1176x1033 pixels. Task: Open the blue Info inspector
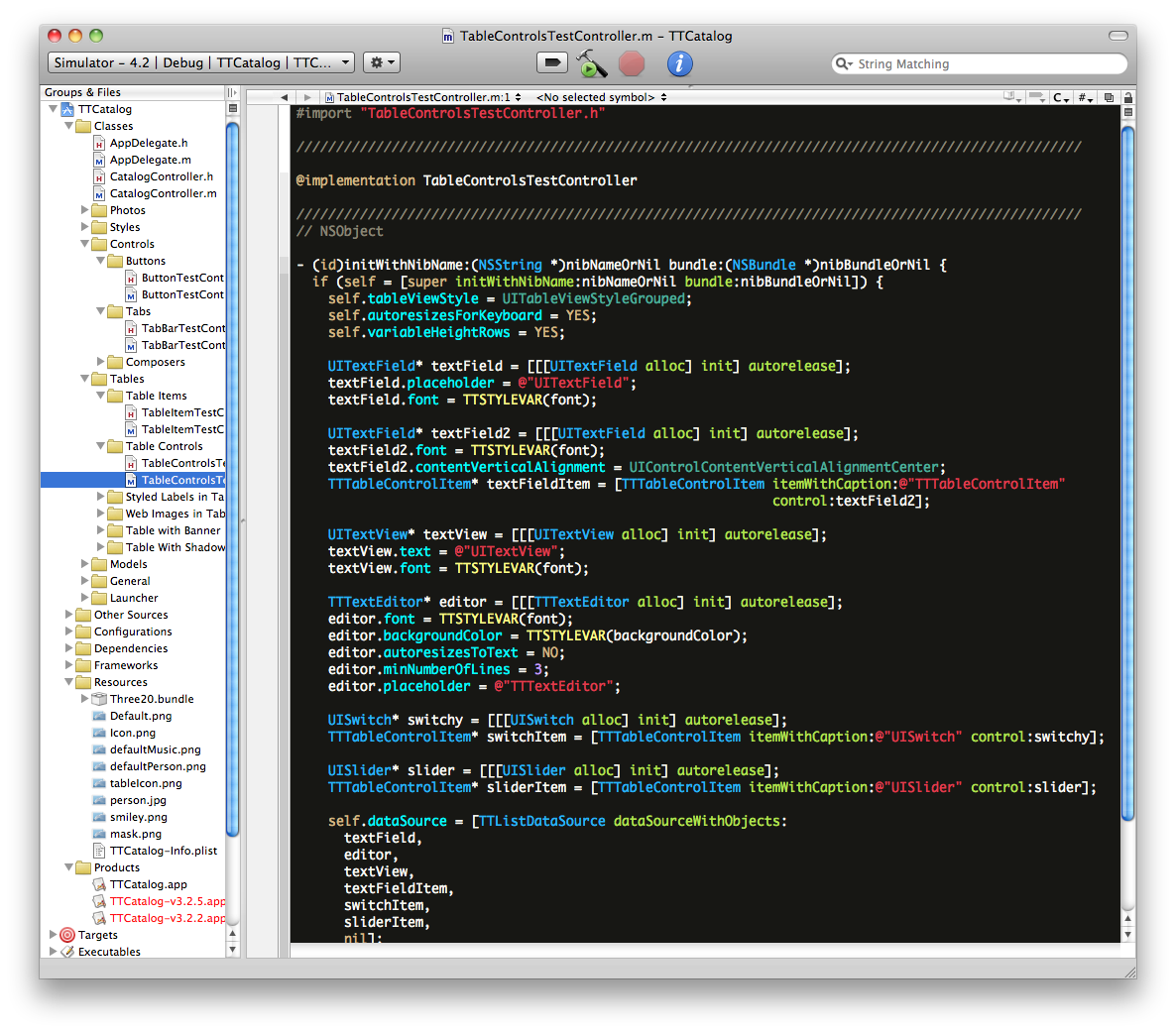tap(679, 63)
